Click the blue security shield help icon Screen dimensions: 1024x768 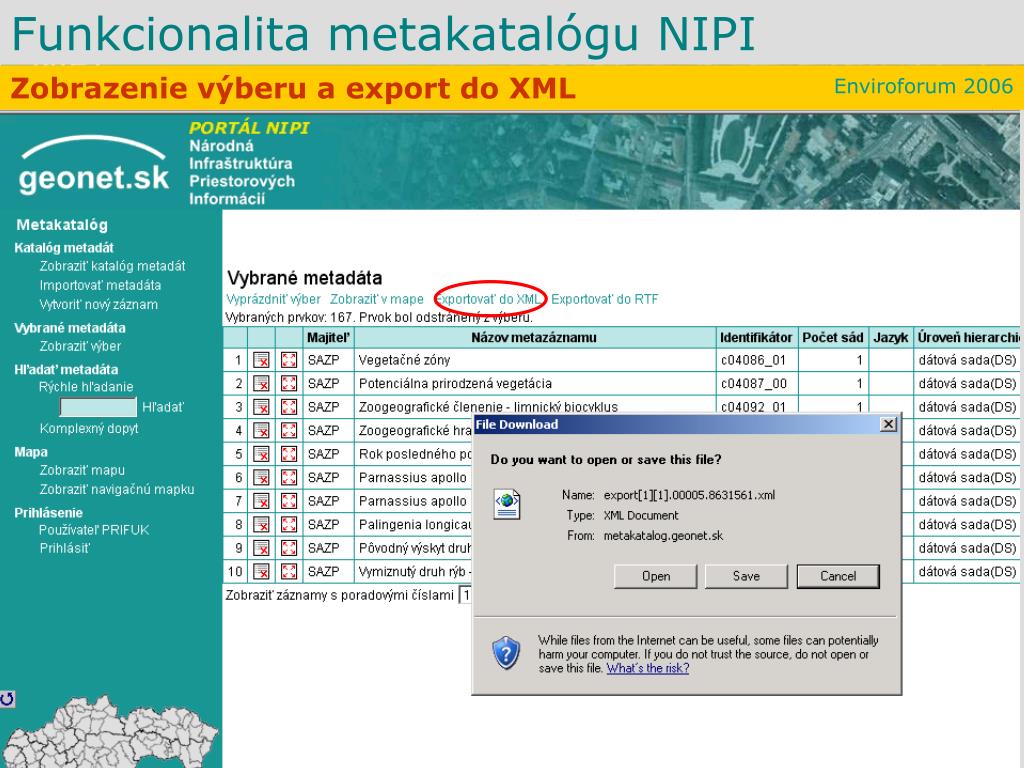pos(506,652)
